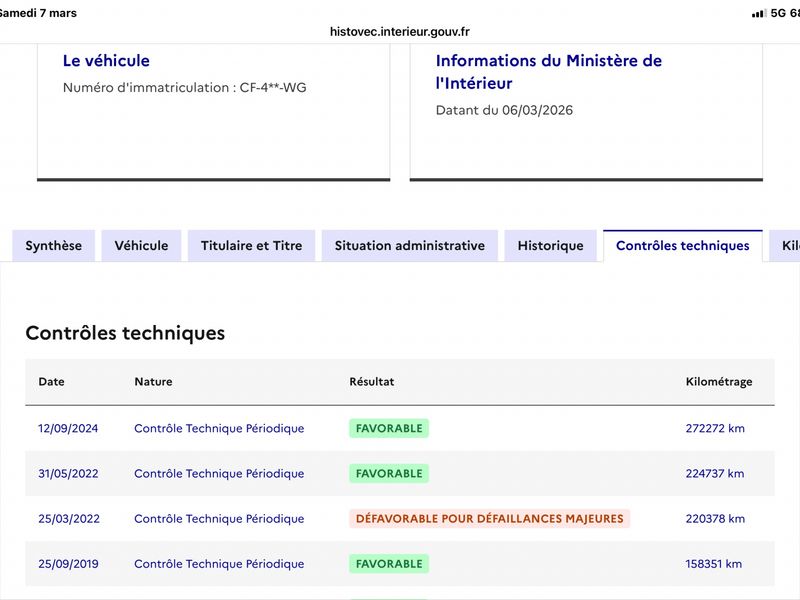800x600 pixels.
Task: Click the Le véhicule card heading
Action: tap(106, 61)
